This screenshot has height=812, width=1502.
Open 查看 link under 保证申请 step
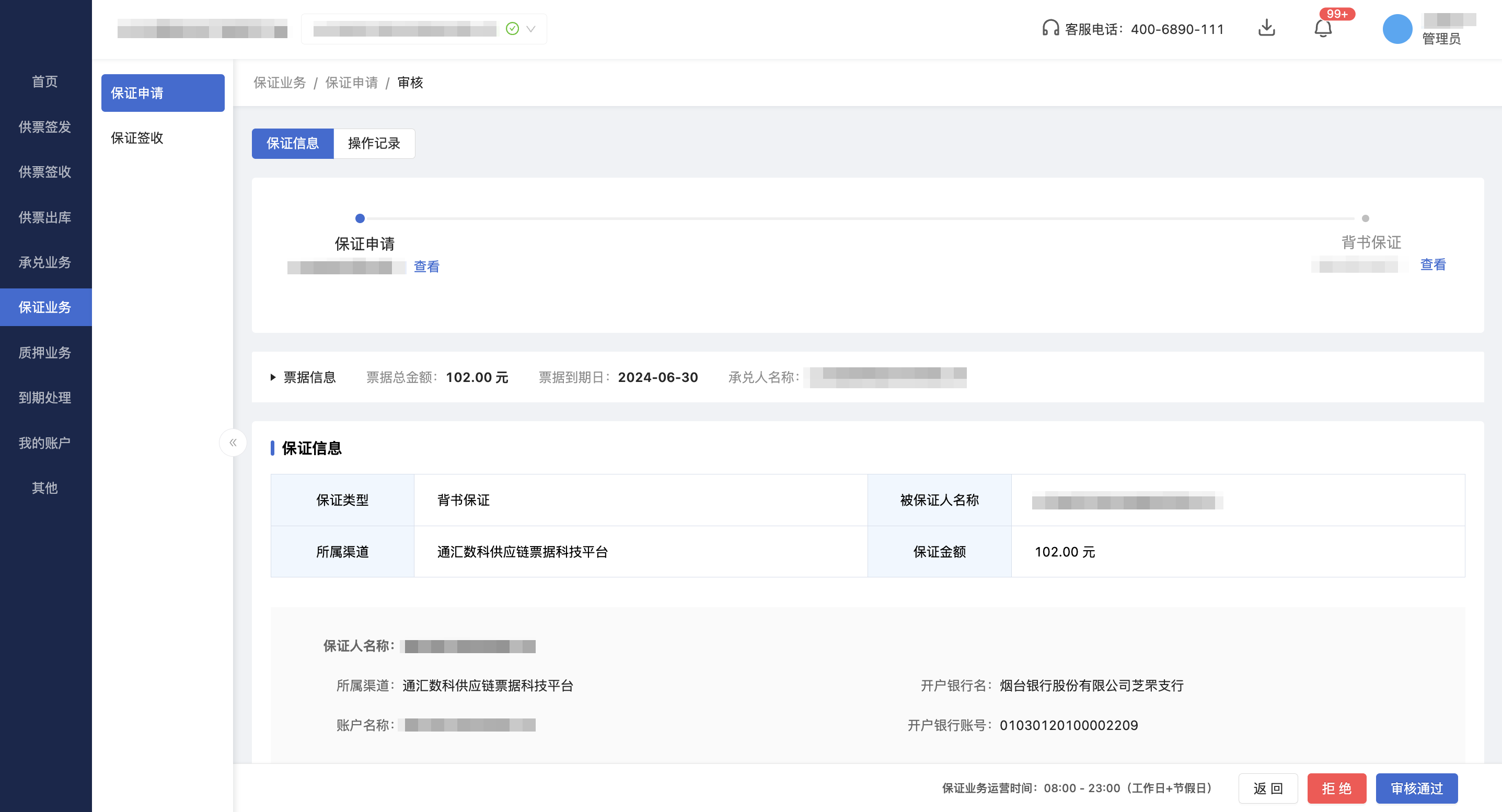(x=427, y=266)
